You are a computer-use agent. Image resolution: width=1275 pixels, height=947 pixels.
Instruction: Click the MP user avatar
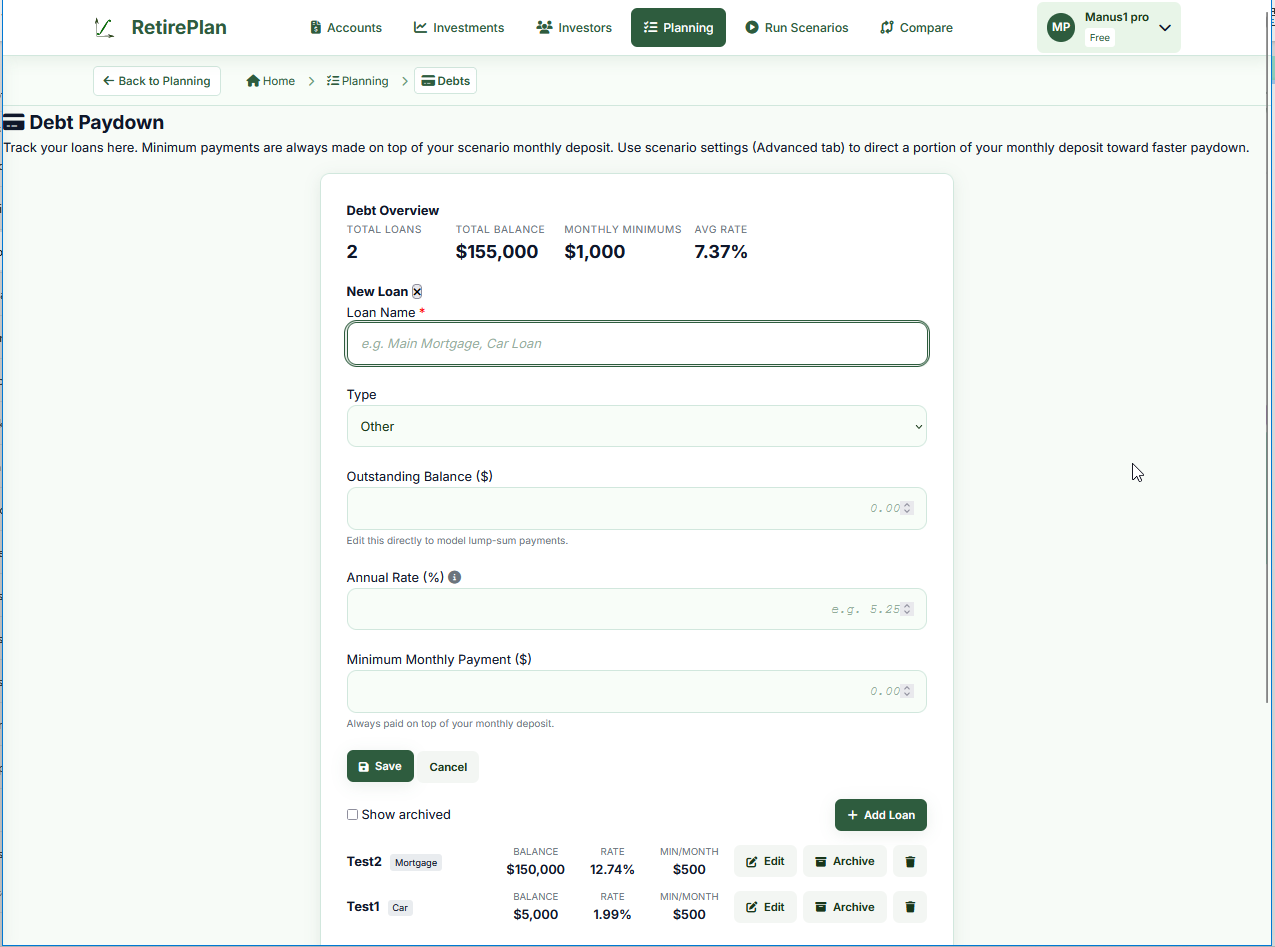[1061, 27]
